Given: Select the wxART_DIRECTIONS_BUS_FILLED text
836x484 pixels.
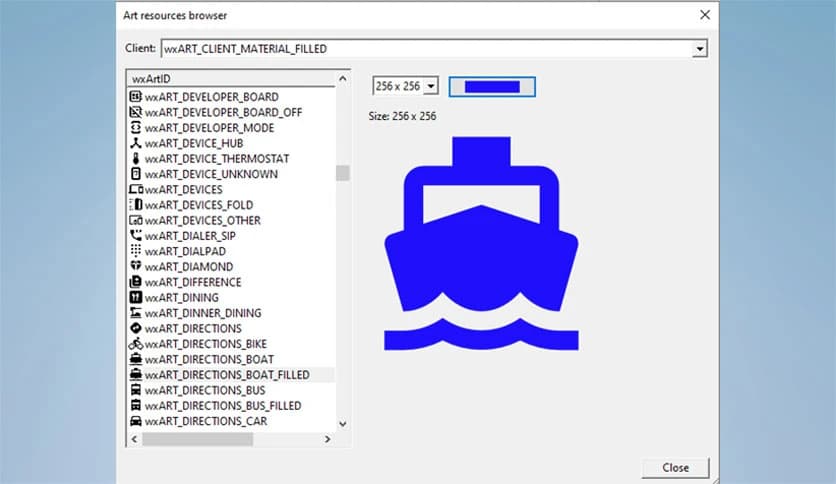Looking at the screenshot, I should [223, 406].
